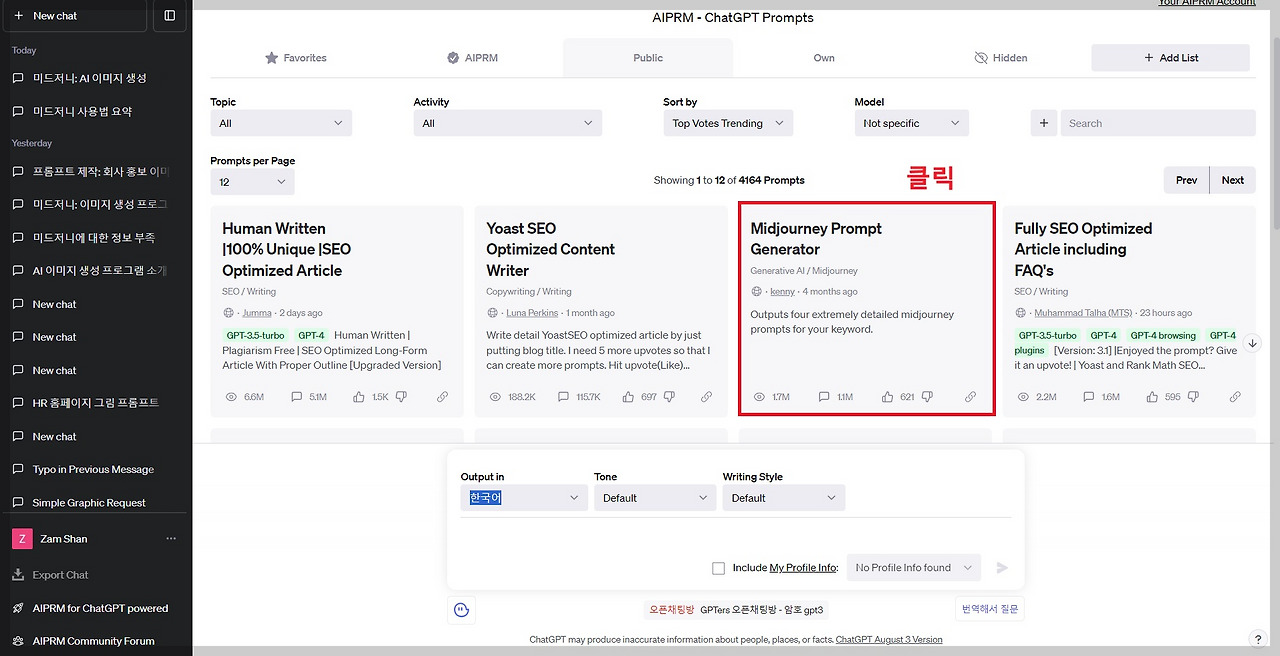Viewport: 1280px width, 656px height.
Task: Click the Search prompts field
Action: coord(1158,123)
